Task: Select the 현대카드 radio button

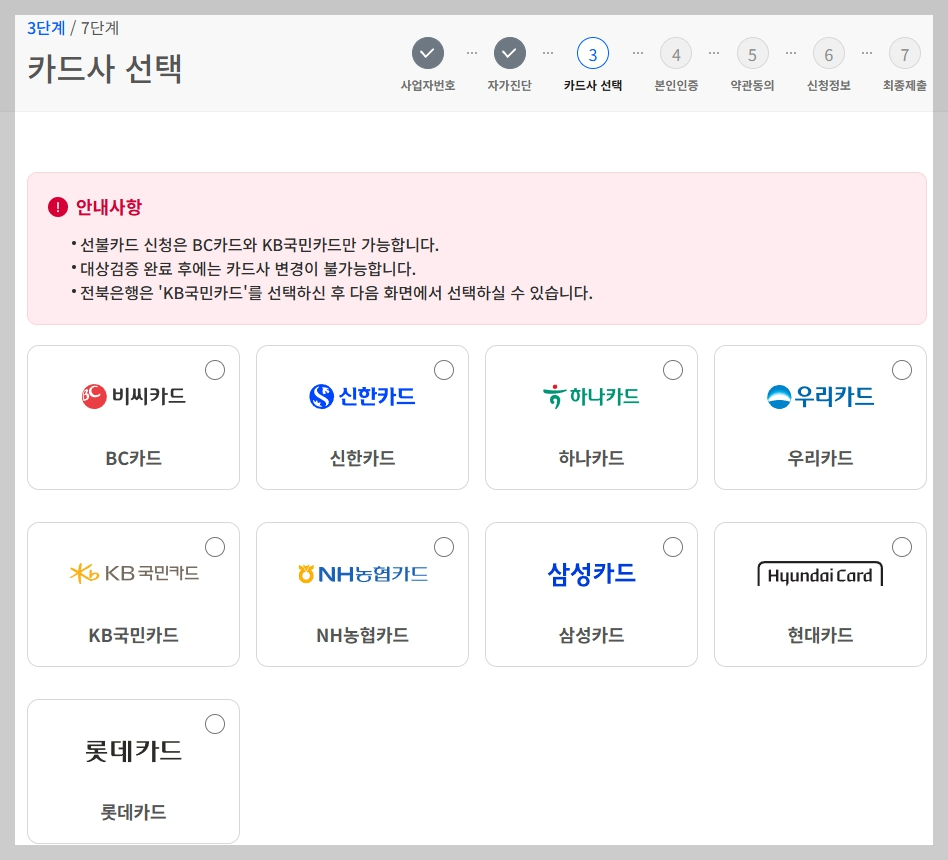Action: click(x=901, y=547)
